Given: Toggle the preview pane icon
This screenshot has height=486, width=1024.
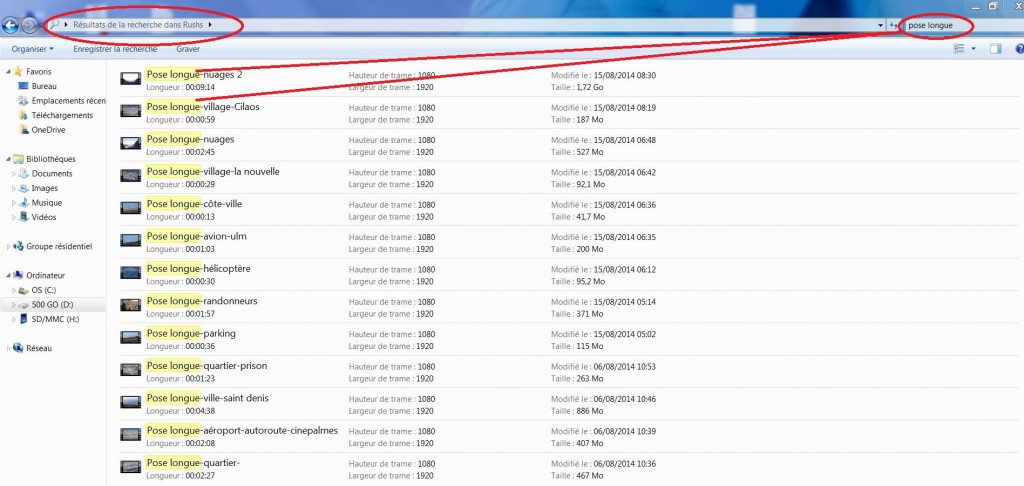Looking at the screenshot, I should (x=995, y=49).
